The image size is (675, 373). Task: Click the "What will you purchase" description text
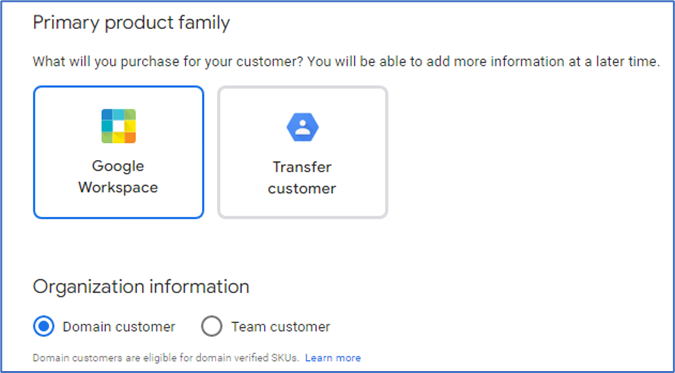point(346,62)
